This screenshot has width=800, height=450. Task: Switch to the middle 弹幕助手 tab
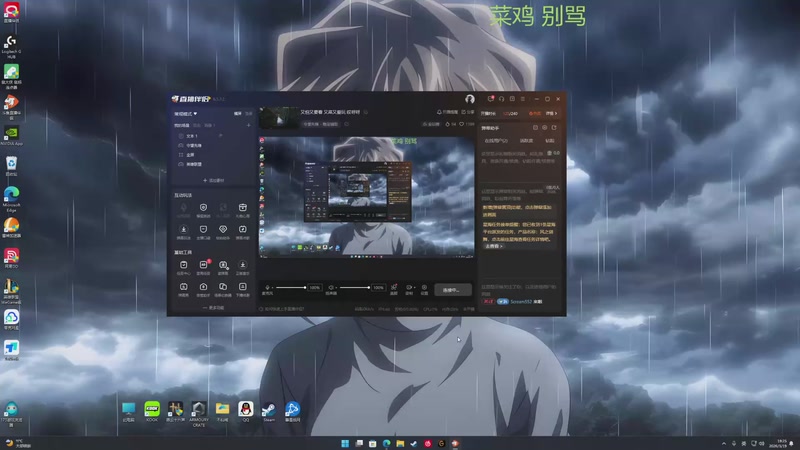pyautogui.click(x=527, y=141)
